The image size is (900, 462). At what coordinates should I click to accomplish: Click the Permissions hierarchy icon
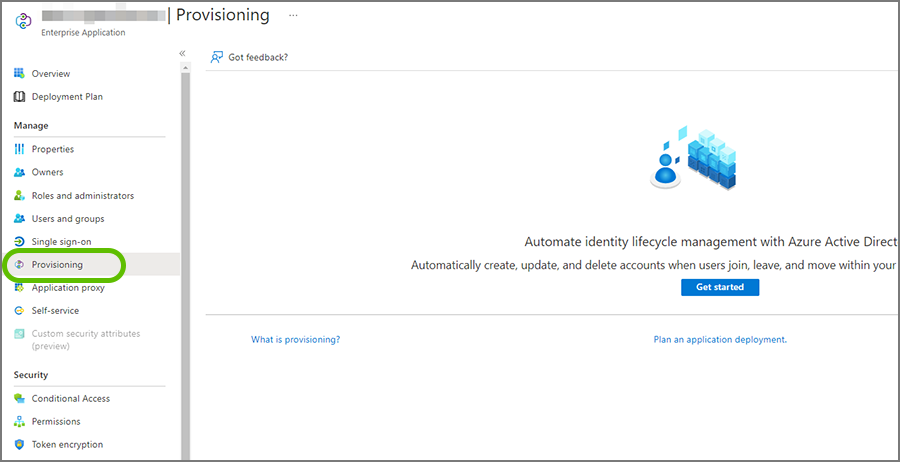pyautogui.click(x=20, y=421)
